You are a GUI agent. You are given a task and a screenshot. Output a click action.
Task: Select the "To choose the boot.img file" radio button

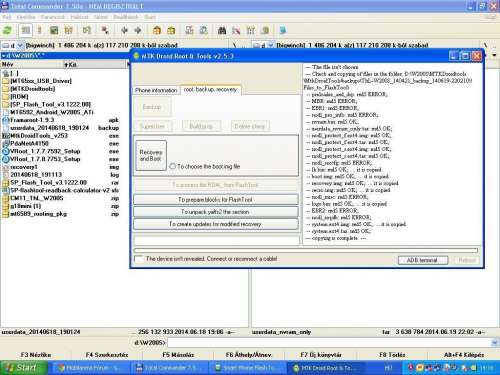coord(173,166)
